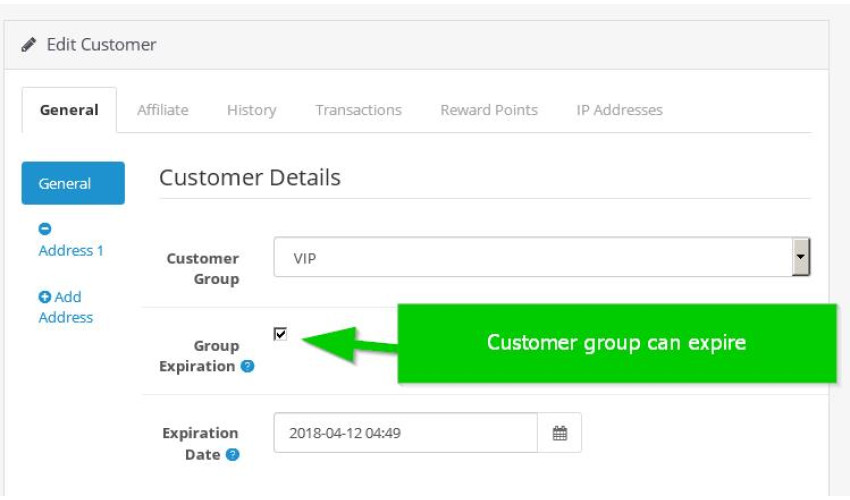Open the Group Expiration help tooltip icon
850x500 pixels.
point(247,366)
